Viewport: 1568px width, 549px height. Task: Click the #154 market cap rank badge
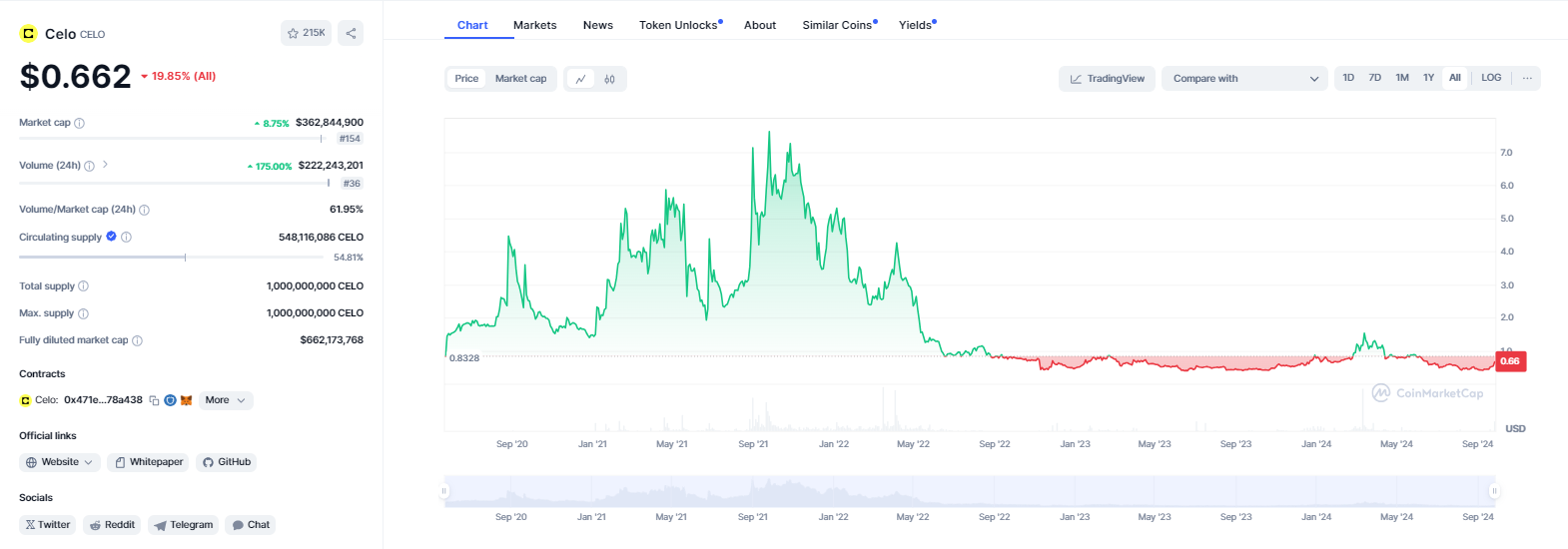350,139
